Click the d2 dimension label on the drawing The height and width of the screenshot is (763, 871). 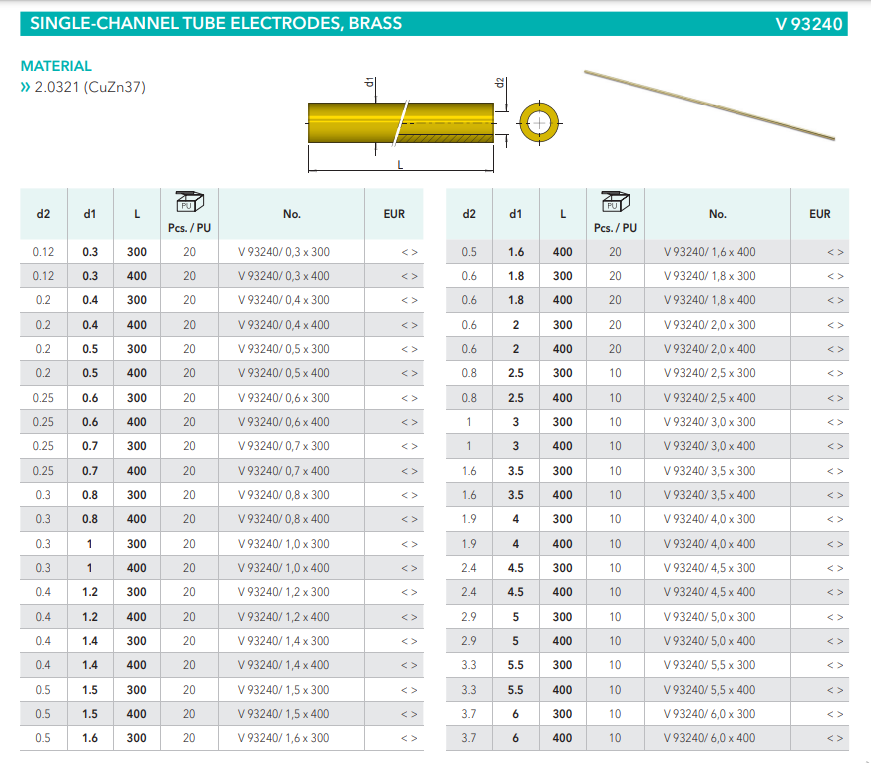(500, 85)
